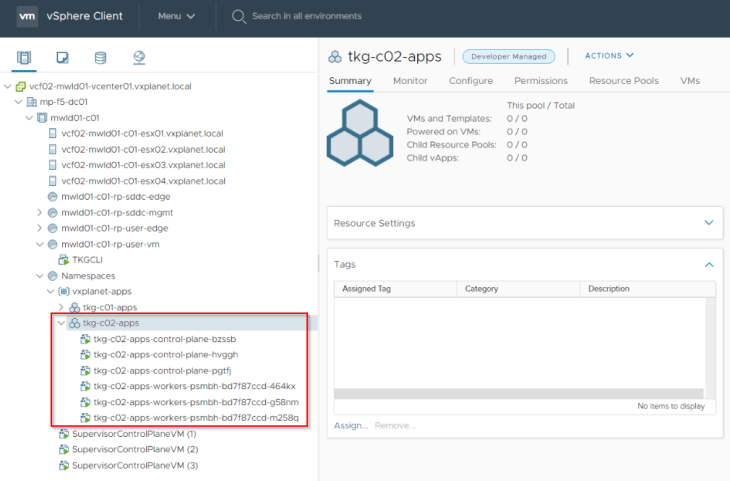This screenshot has width=730, height=481.
Task: Click the host icon for esx01
Action: (x=53, y=134)
